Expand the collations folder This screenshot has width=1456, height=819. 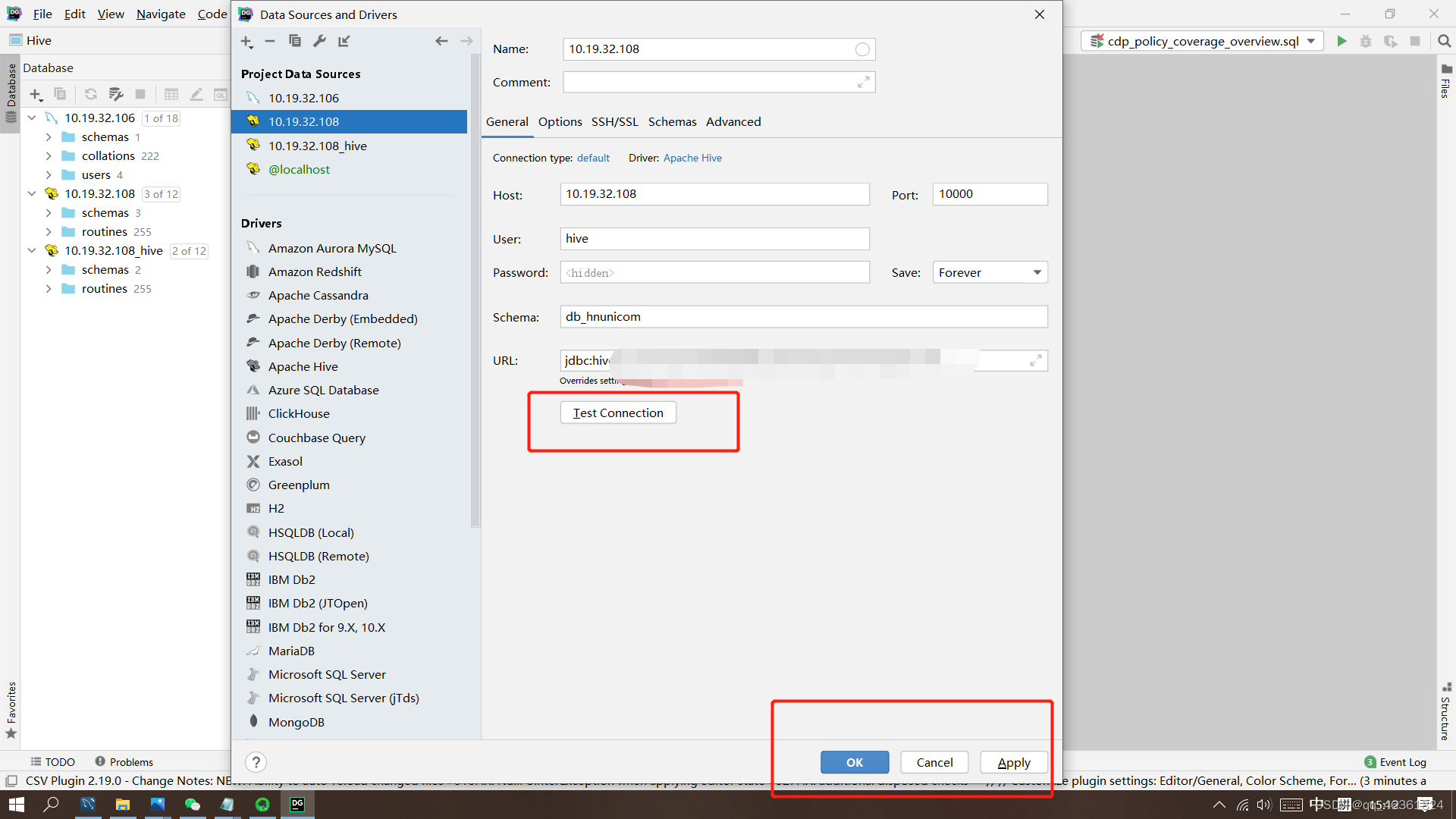pos(49,156)
